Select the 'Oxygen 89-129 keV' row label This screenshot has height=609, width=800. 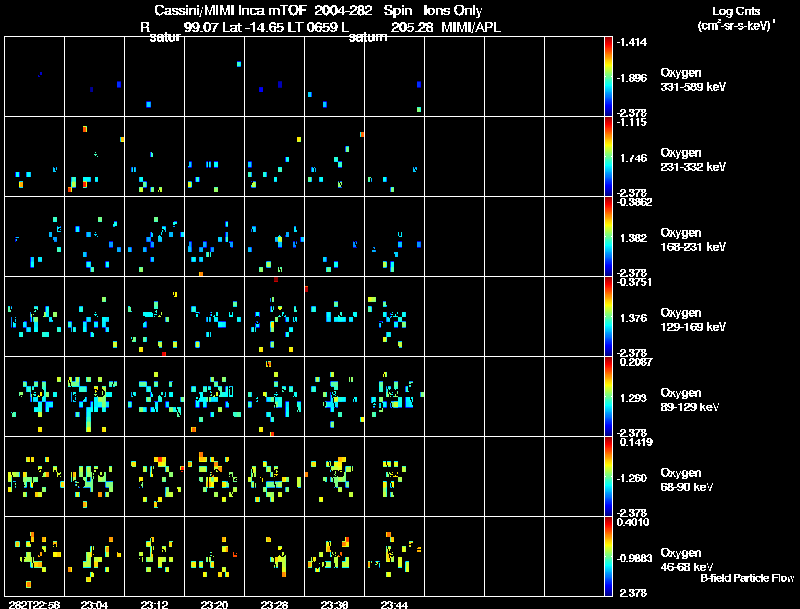[x=690, y=400]
